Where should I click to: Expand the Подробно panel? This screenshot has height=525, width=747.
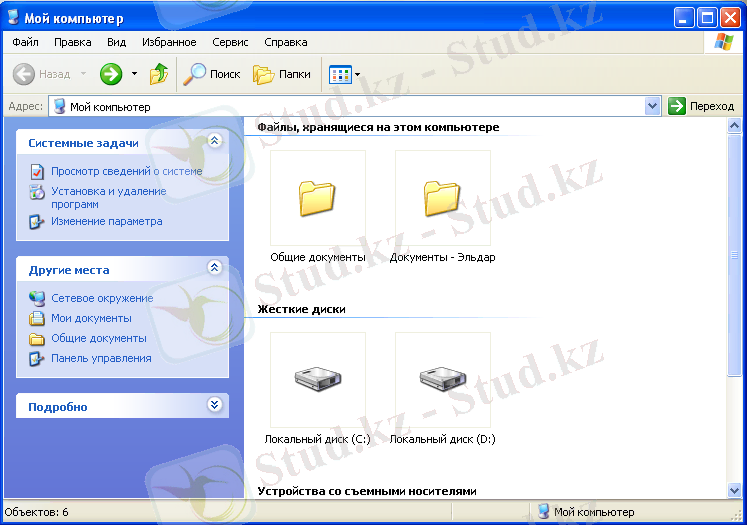pos(213,405)
